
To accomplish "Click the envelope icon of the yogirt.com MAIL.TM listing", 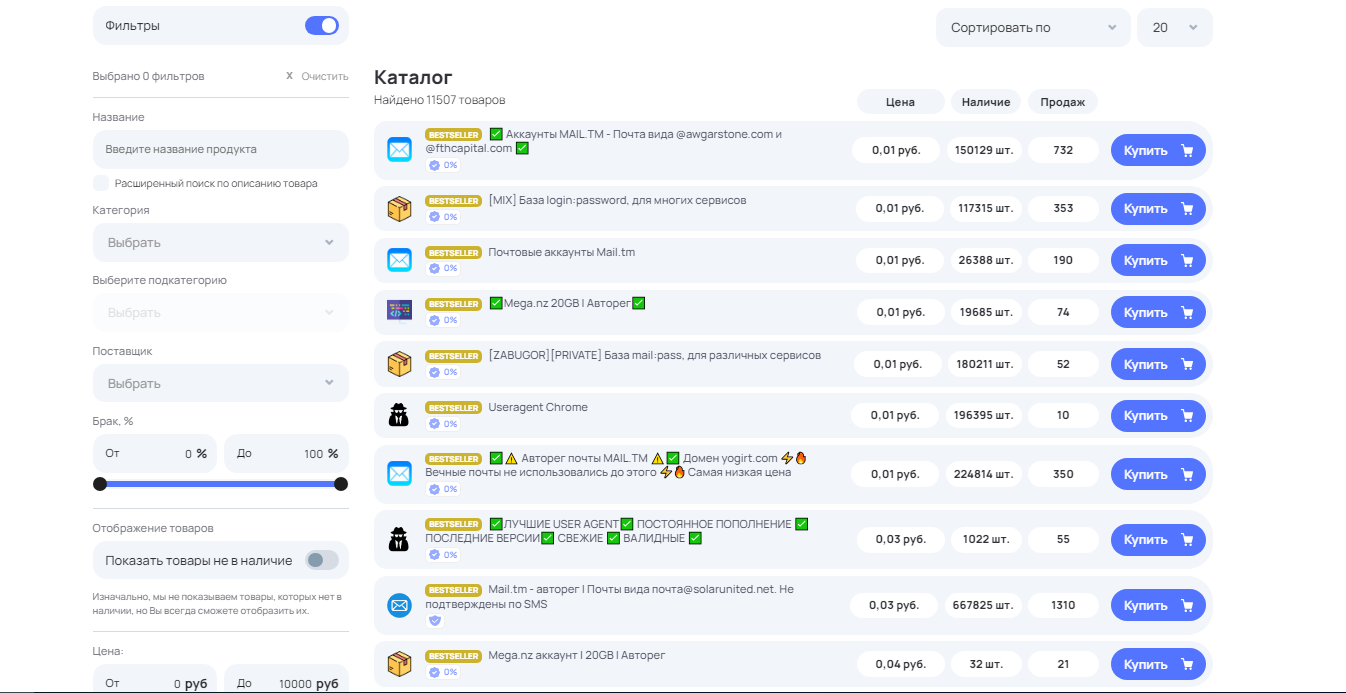I will click(x=399, y=473).
